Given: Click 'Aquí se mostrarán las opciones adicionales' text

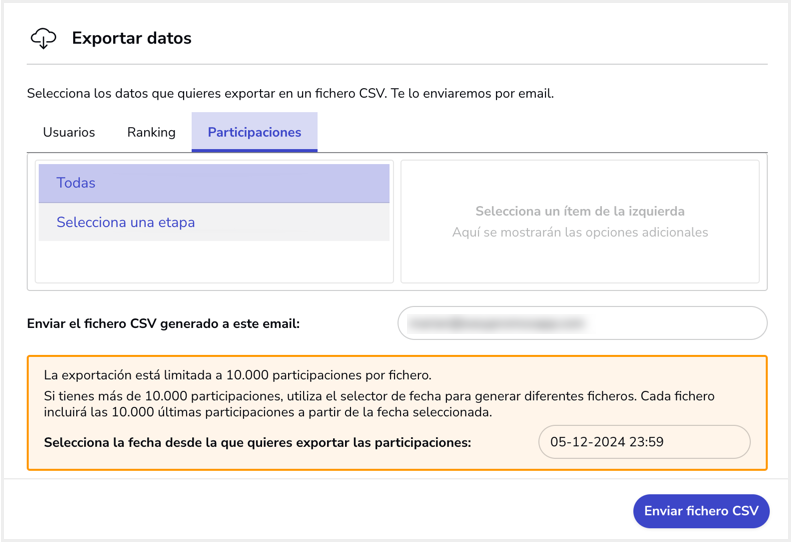Looking at the screenshot, I should [580, 232].
